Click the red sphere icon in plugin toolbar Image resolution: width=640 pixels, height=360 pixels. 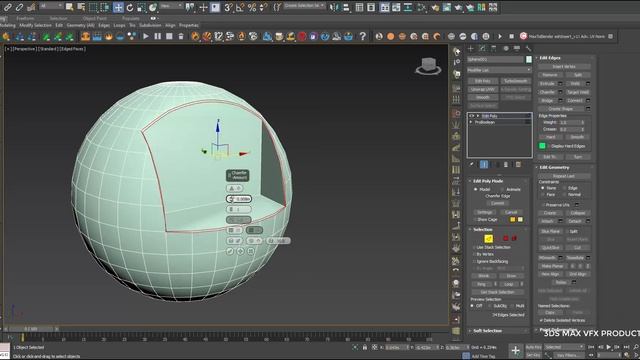click(x=302, y=36)
